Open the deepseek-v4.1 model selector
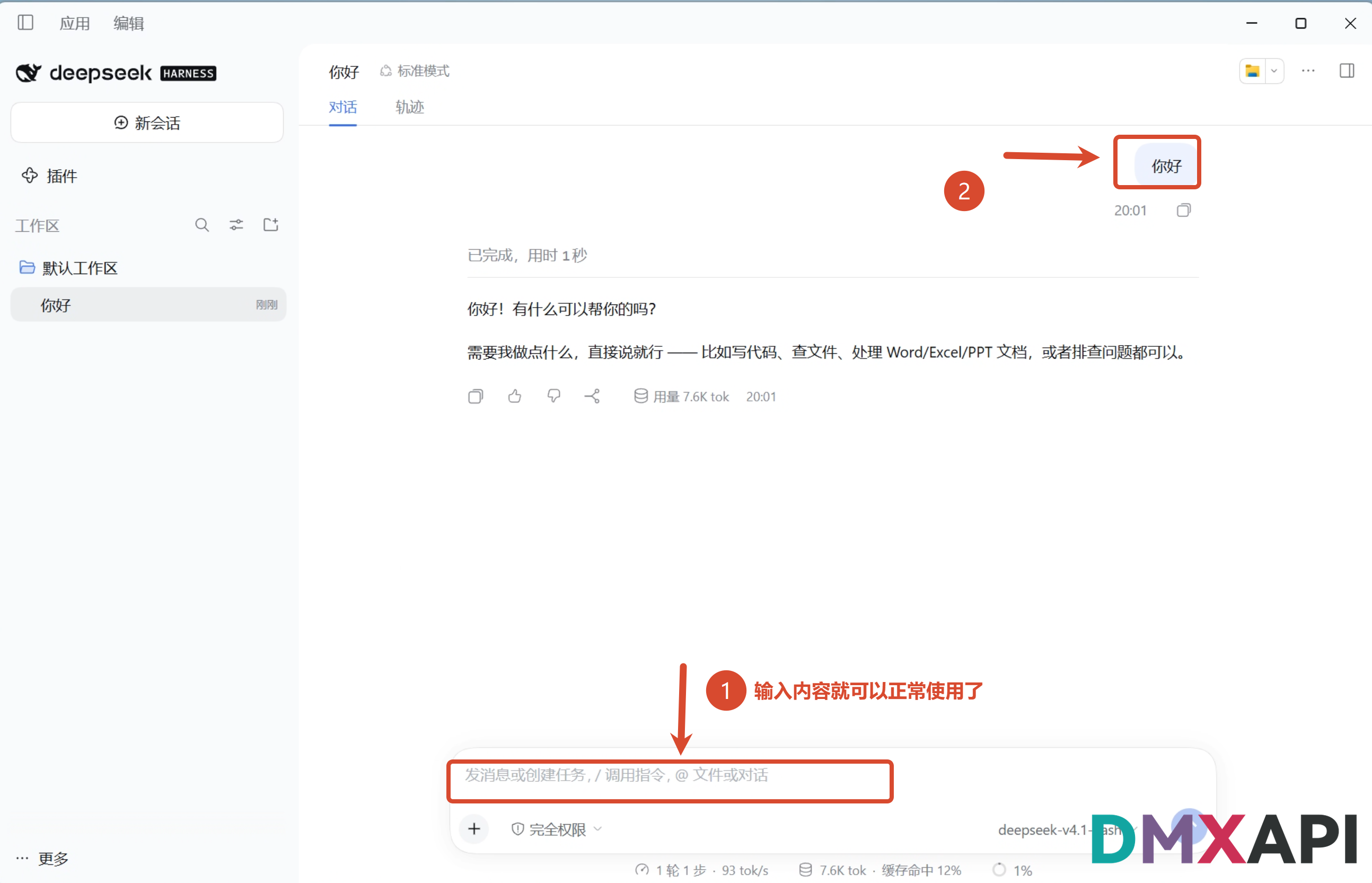 click(x=1067, y=829)
